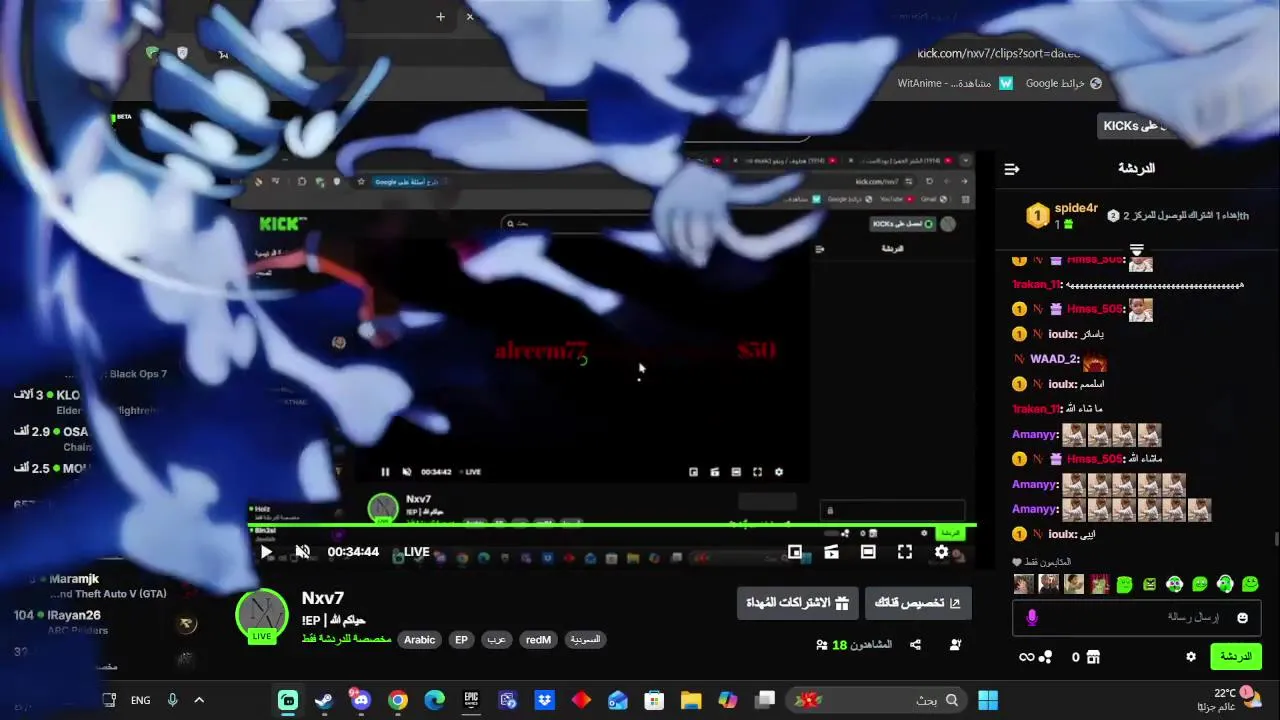1280x720 pixels.
Task: Open Discord from the taskbar
Action: pyautogui.click(x=361, y=700)
